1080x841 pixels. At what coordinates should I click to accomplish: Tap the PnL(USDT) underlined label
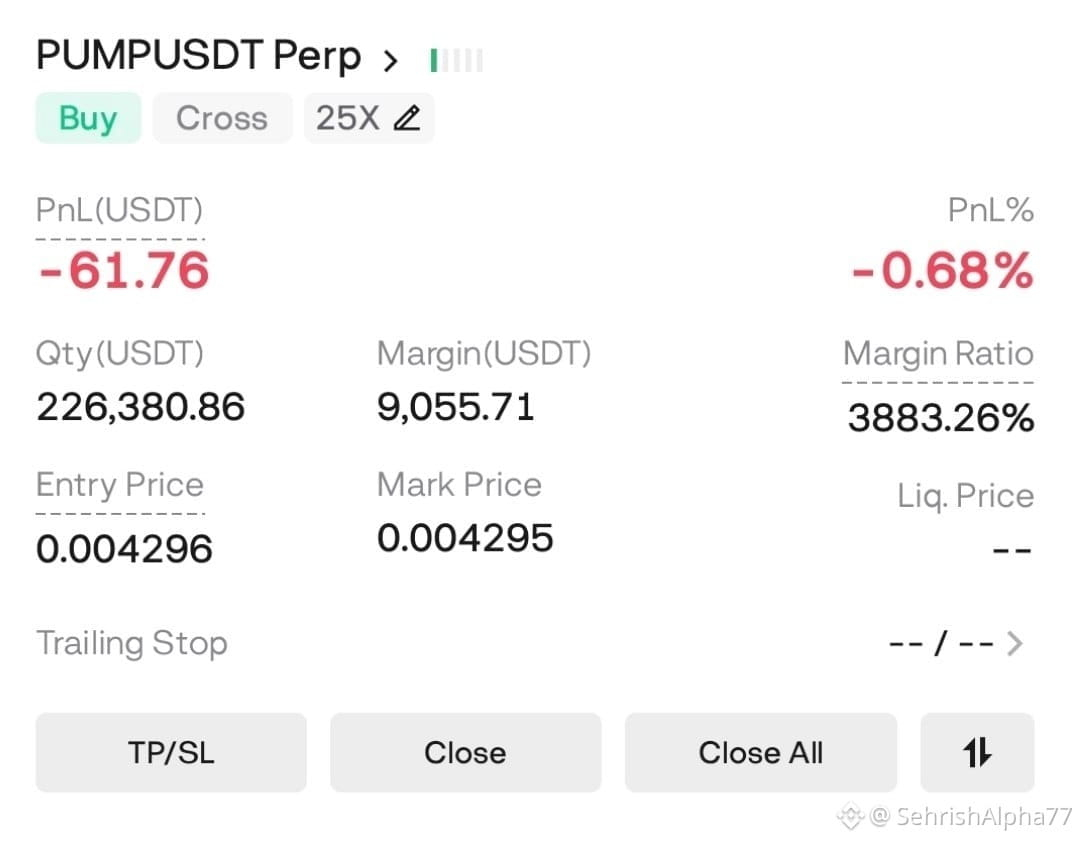click(120, 211)
